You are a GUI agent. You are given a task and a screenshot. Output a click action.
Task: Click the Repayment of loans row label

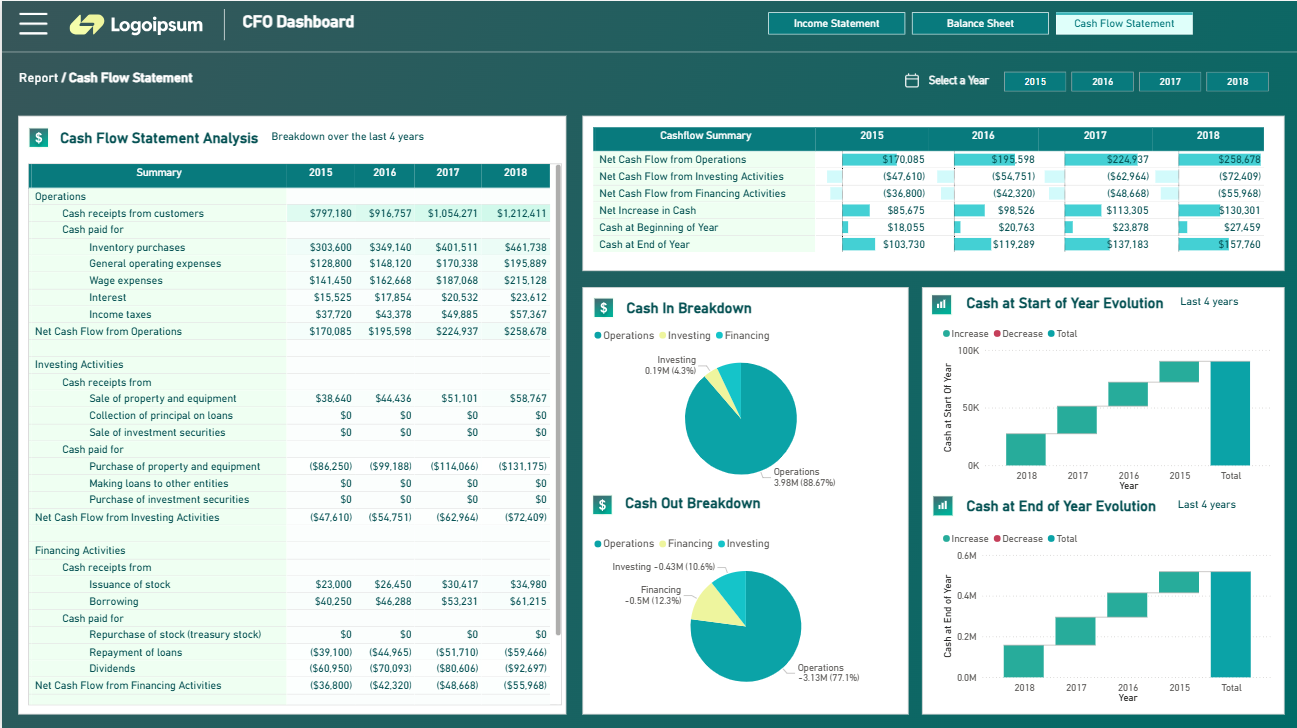tap(136, 653)
